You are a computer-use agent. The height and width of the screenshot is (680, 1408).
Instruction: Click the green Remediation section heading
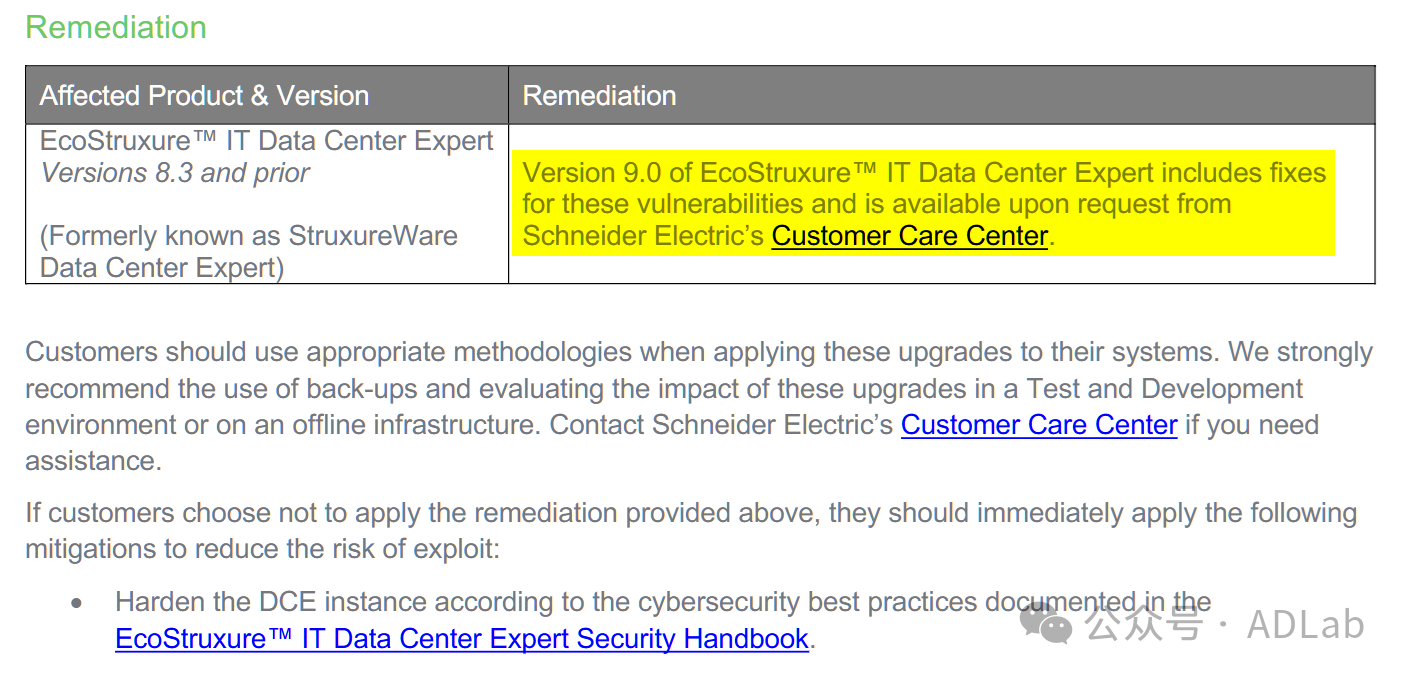[116, 28]
